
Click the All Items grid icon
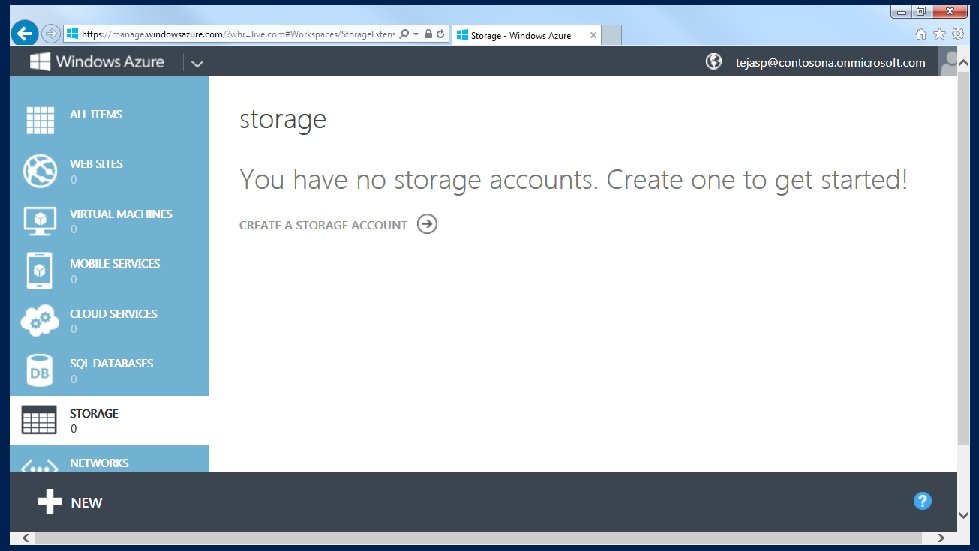coord(40,120)
